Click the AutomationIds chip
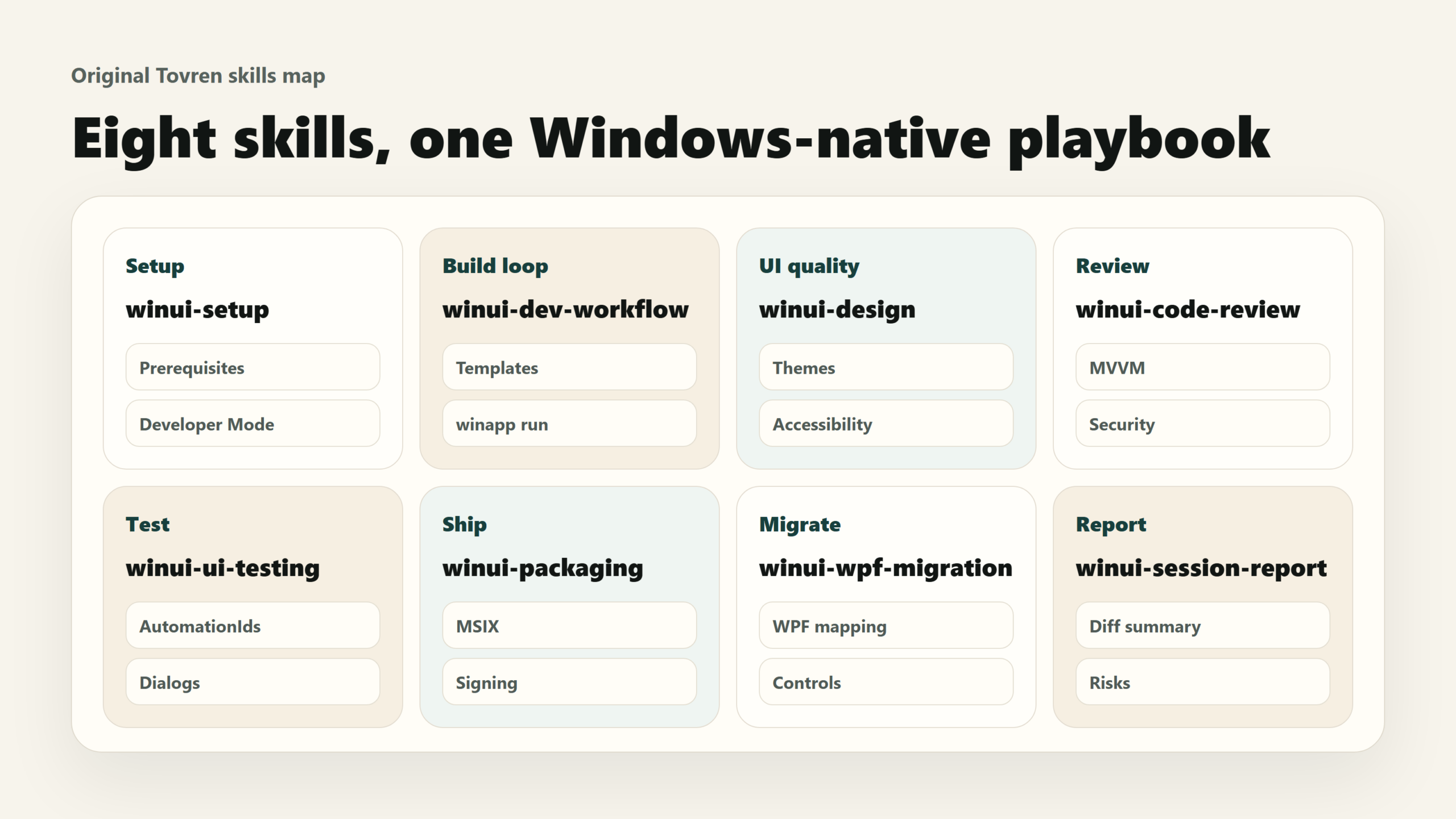The image size is (1456, 819). tap(253, 625)
